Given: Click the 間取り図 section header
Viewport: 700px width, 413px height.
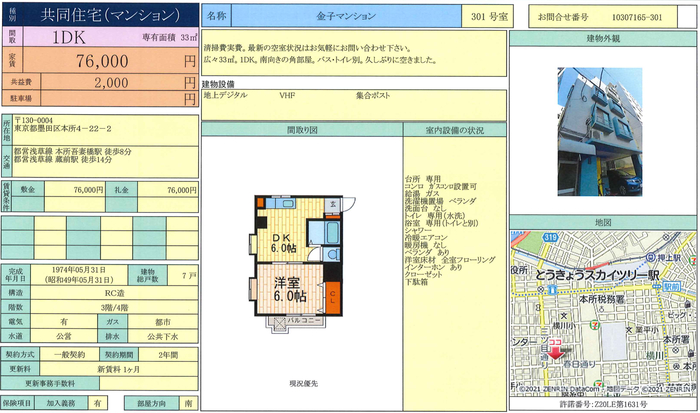Looking at the screenshot, I should coord(301,130).
